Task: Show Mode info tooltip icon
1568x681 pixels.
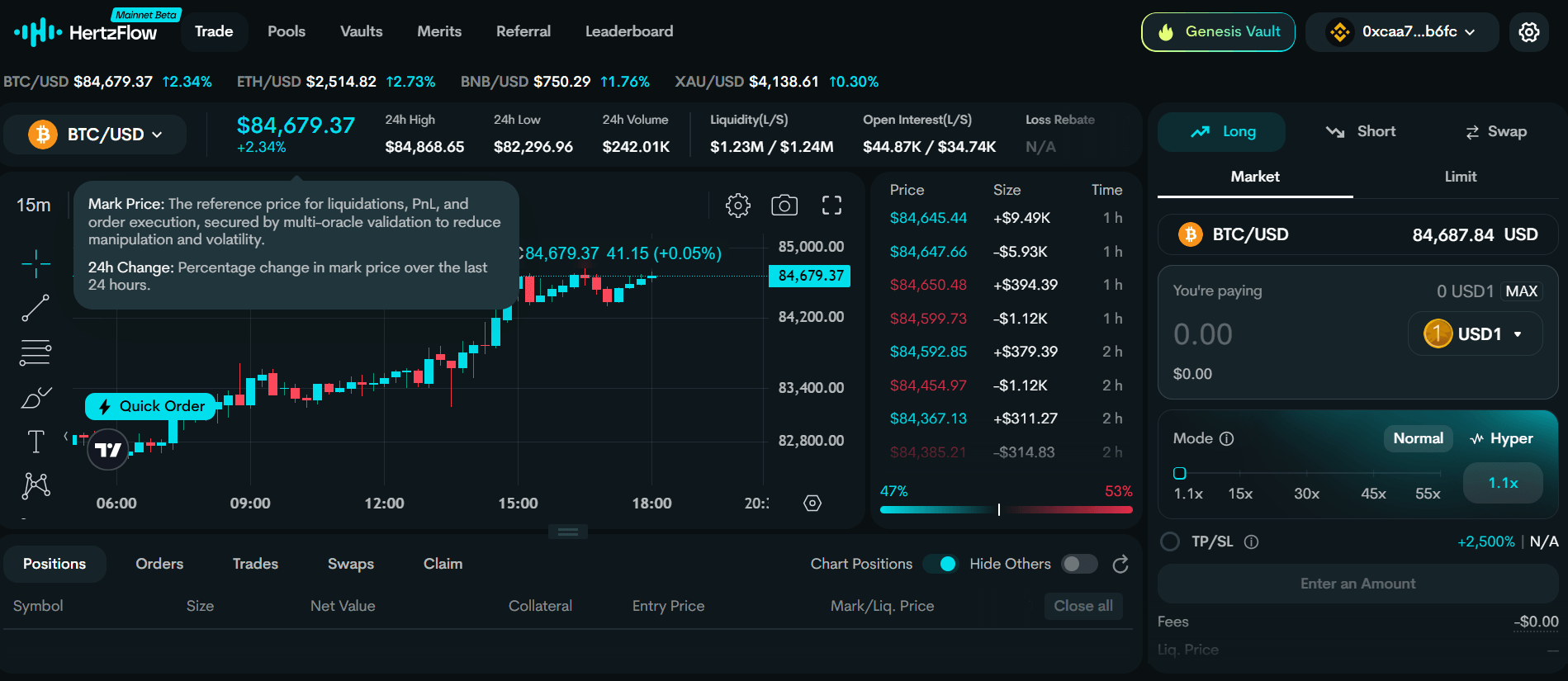Action: (1227, 438)
